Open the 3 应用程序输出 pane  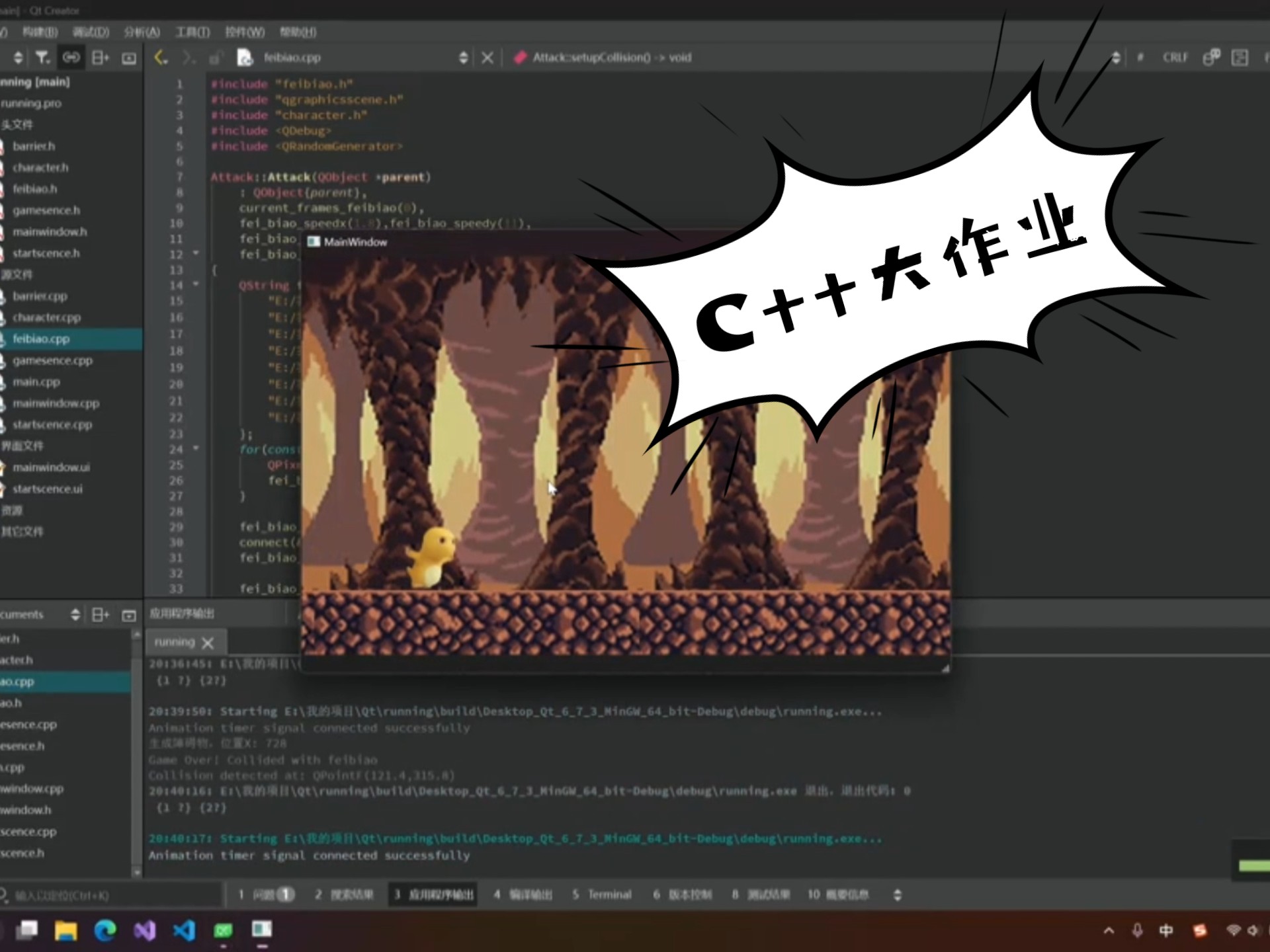[x=433, y=895]
